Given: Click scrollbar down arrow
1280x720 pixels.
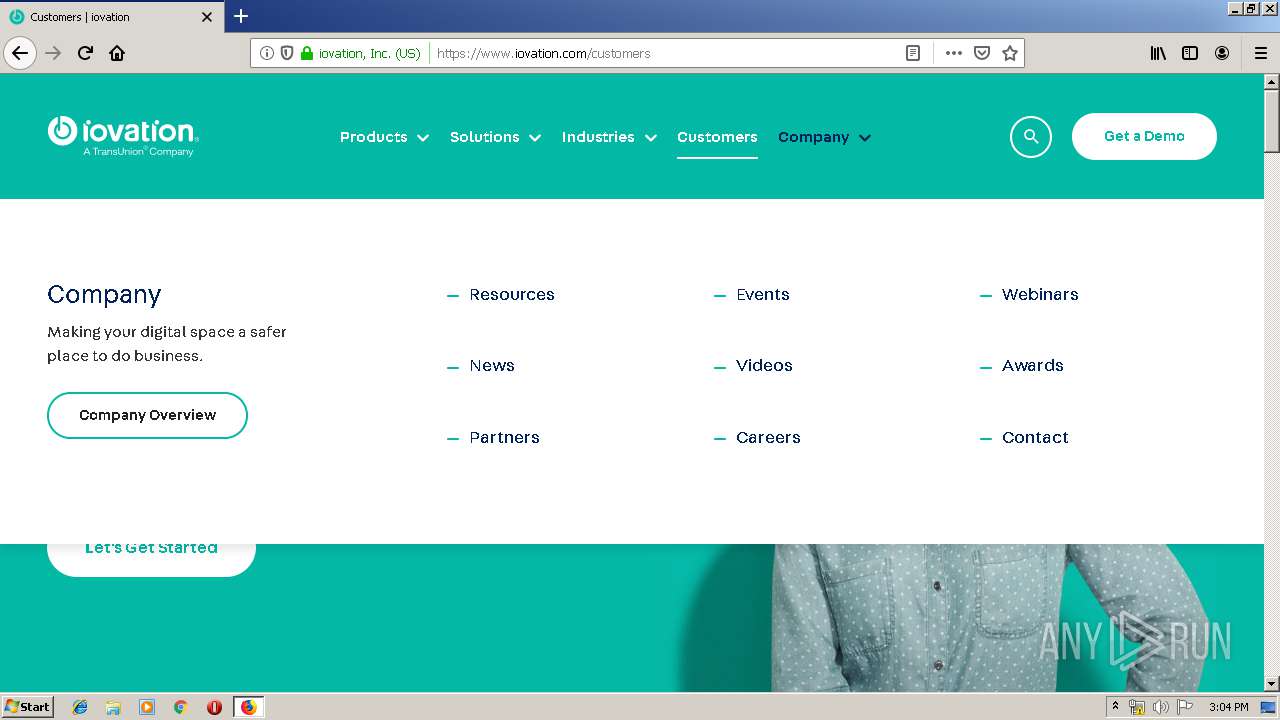Looking at the screenshot, I should (1272, 684).
